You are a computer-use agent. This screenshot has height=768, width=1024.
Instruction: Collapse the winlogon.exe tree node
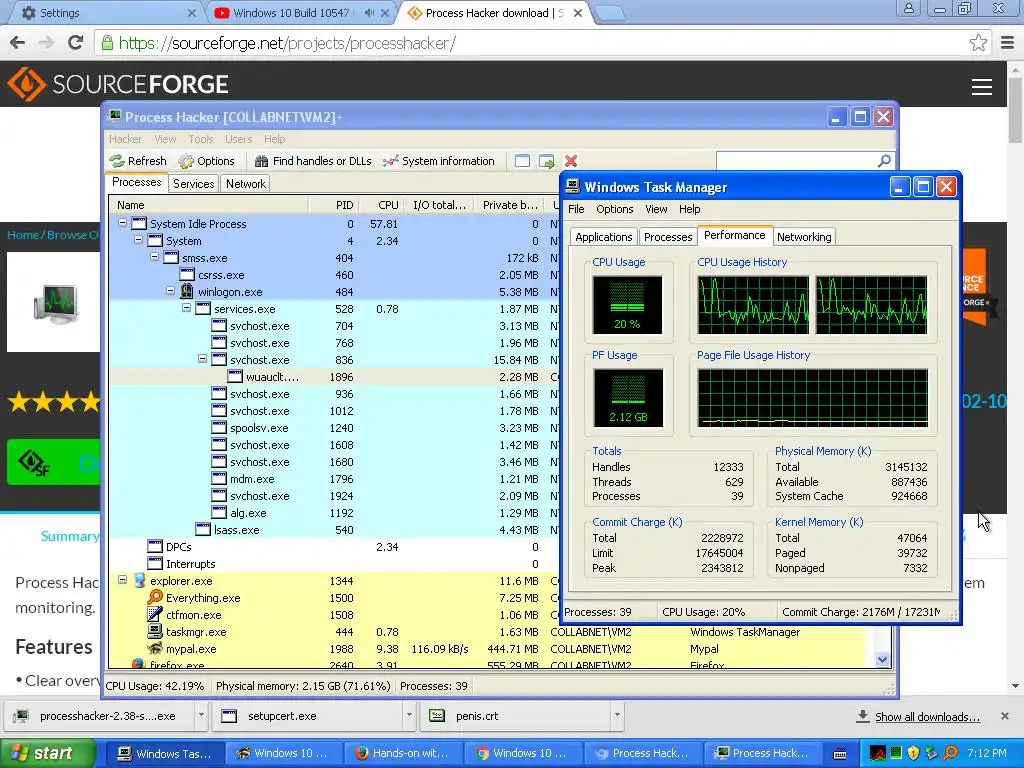click(170, 291)
